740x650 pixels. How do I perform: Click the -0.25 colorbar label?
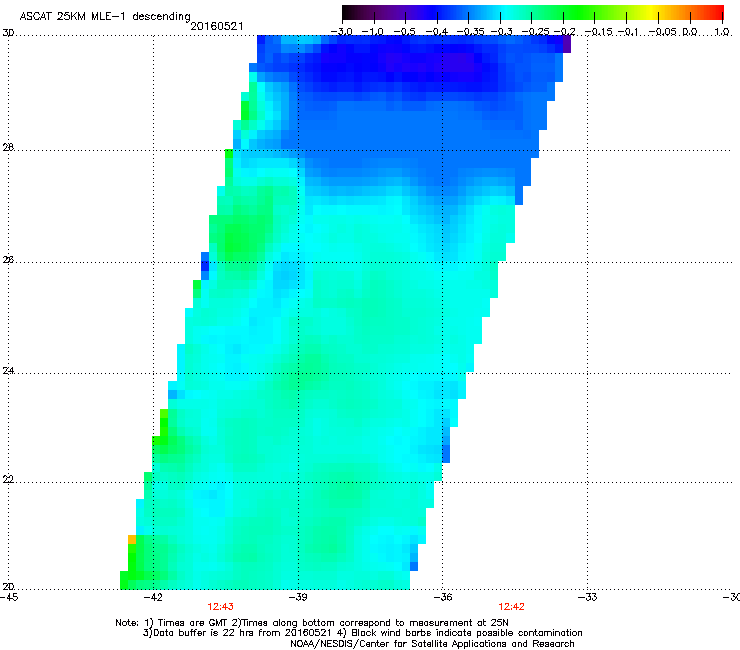coord(535,32)
